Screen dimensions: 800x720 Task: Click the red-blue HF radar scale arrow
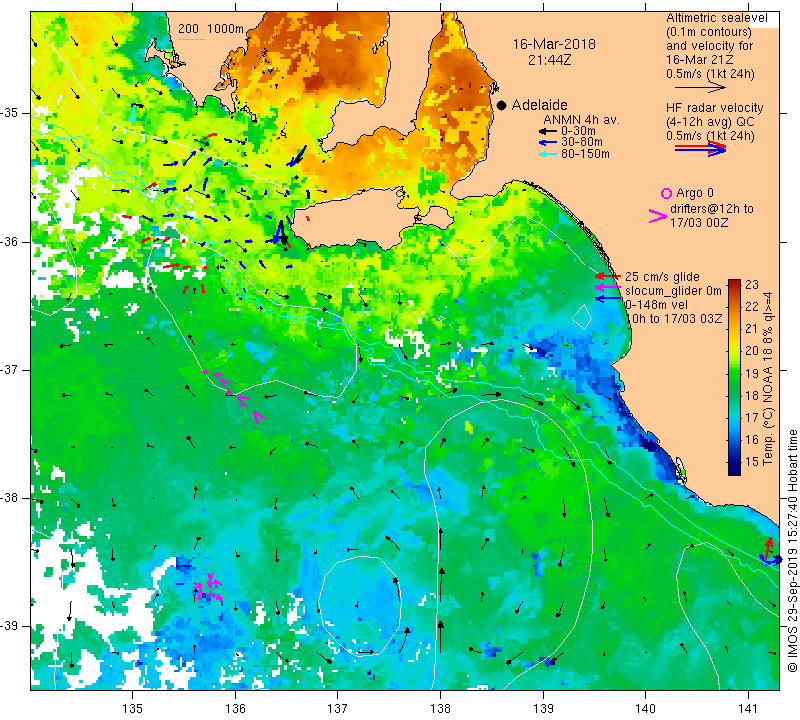click(x=701, y=149)
